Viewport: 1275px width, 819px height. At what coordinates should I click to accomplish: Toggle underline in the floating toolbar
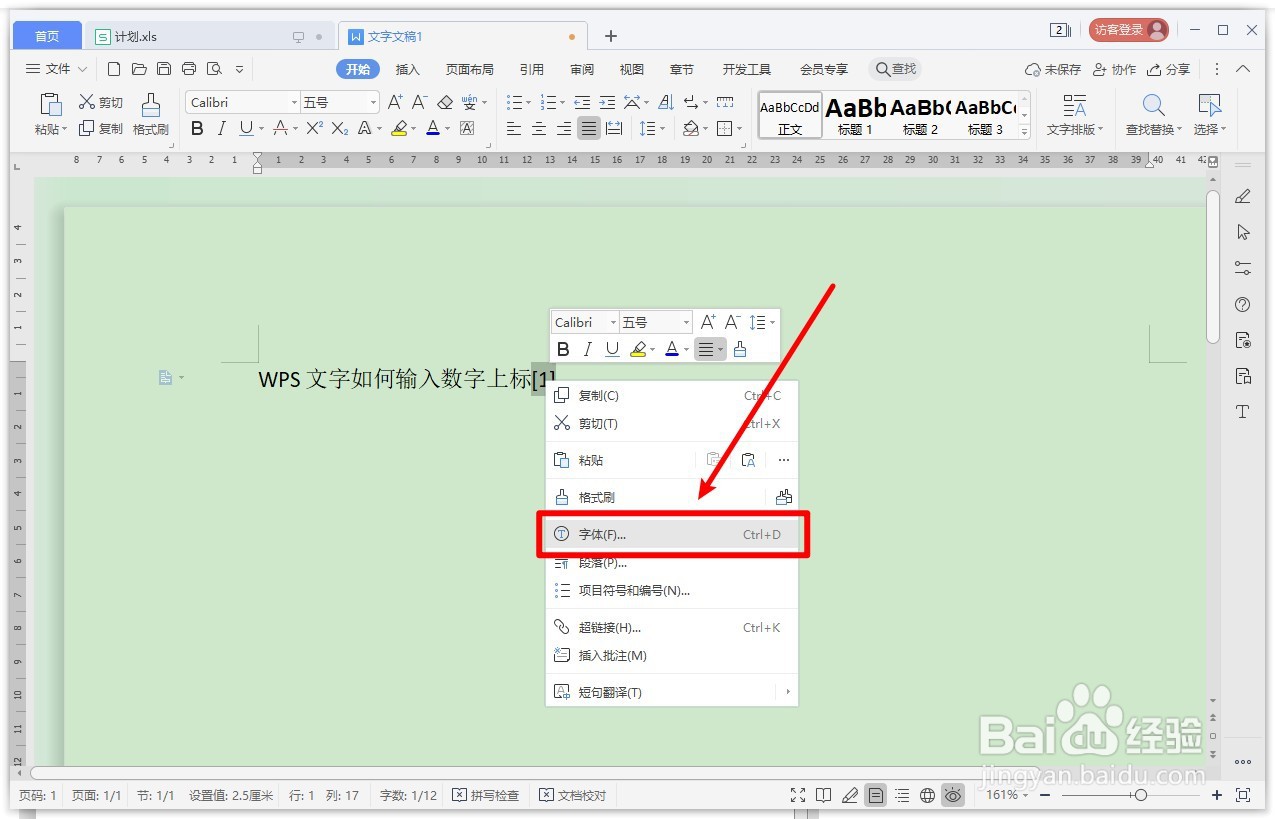[x=611, y=349]
